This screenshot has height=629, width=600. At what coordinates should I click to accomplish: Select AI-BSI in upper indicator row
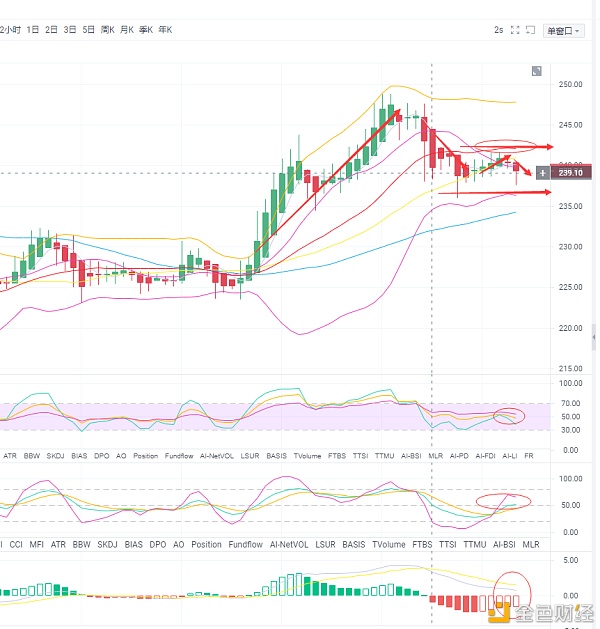tap(411, 456)
